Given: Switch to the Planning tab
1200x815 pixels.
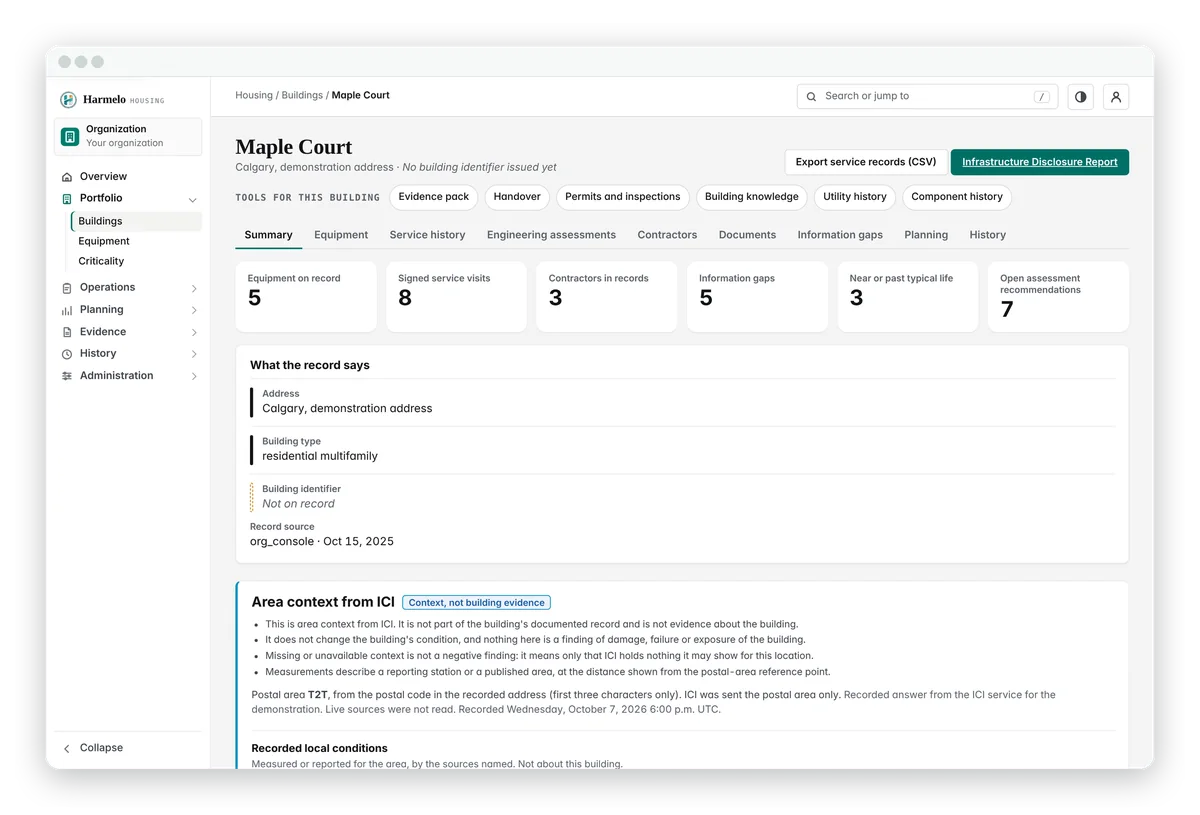Looking at the screenshot, I should (926, 235).
